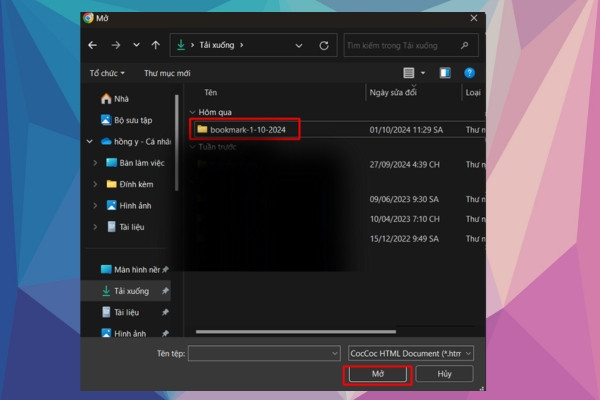Click the download icon in the address bar
The height and width of the screenshot is (400, 600).
[x=181, y=45]
